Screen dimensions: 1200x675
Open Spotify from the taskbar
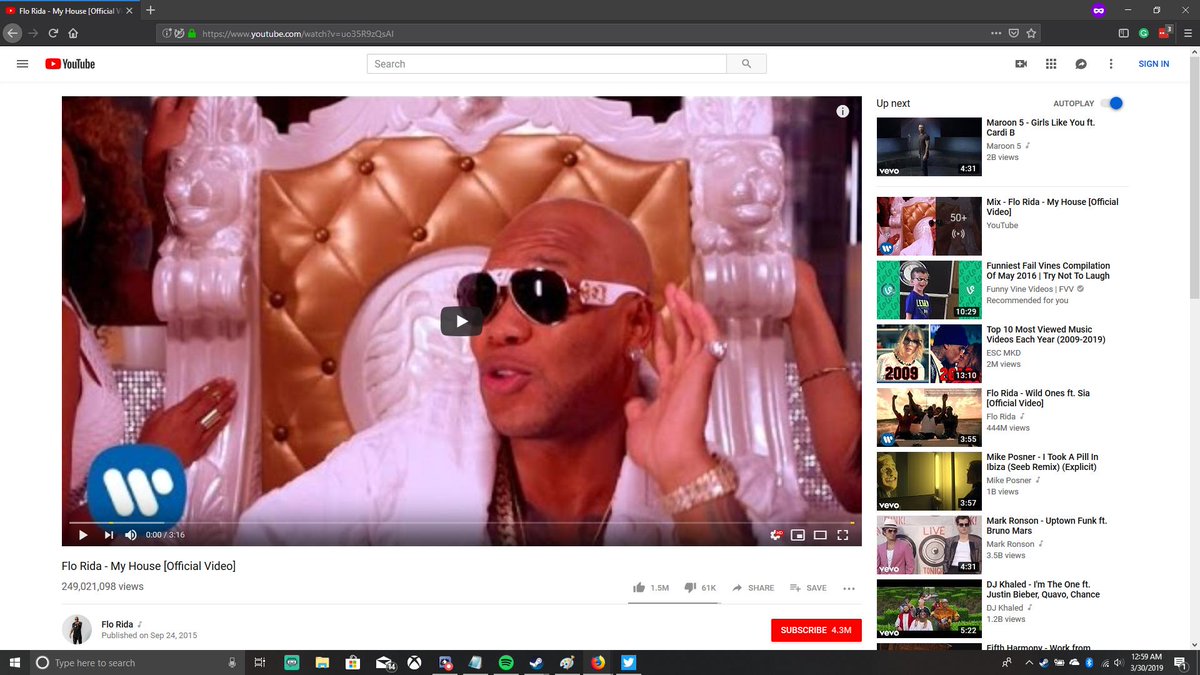(x=506, y=662)
